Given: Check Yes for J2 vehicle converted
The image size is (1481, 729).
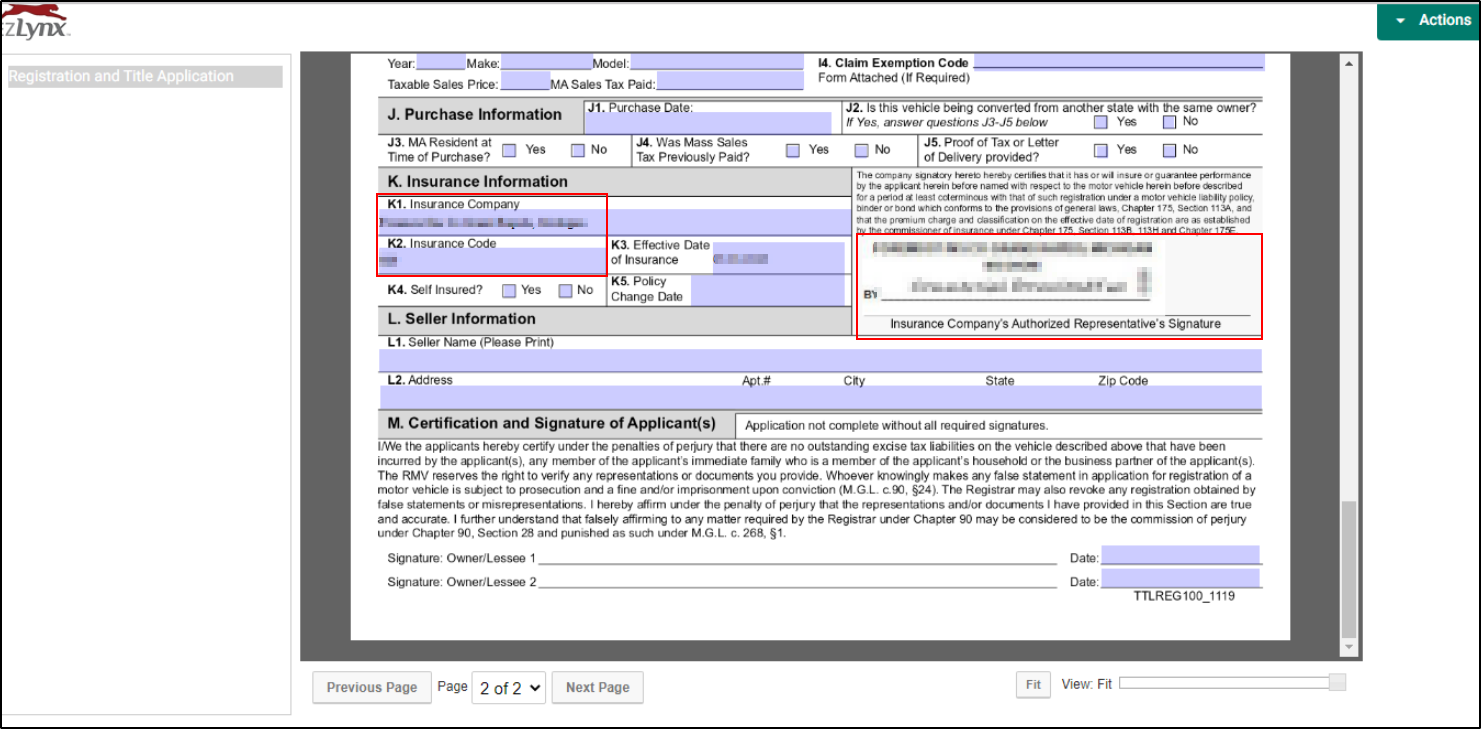Looking at the screenshot, I should pyautogui.click(x=1101, y=122).
